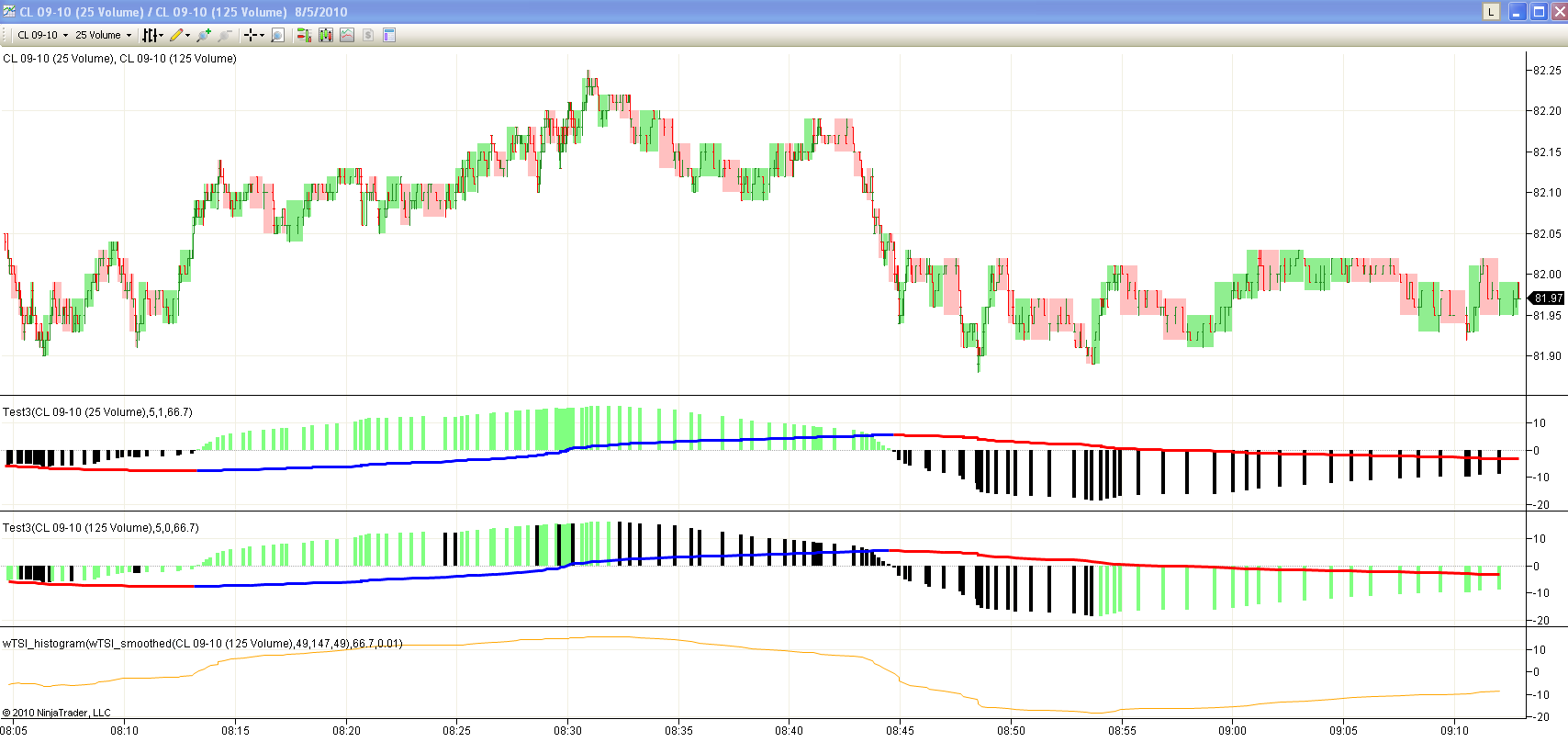The height and width of the screenshot is (742, 1568).
Task: Expand the chart style dropdown arrow
Action: 162,35
